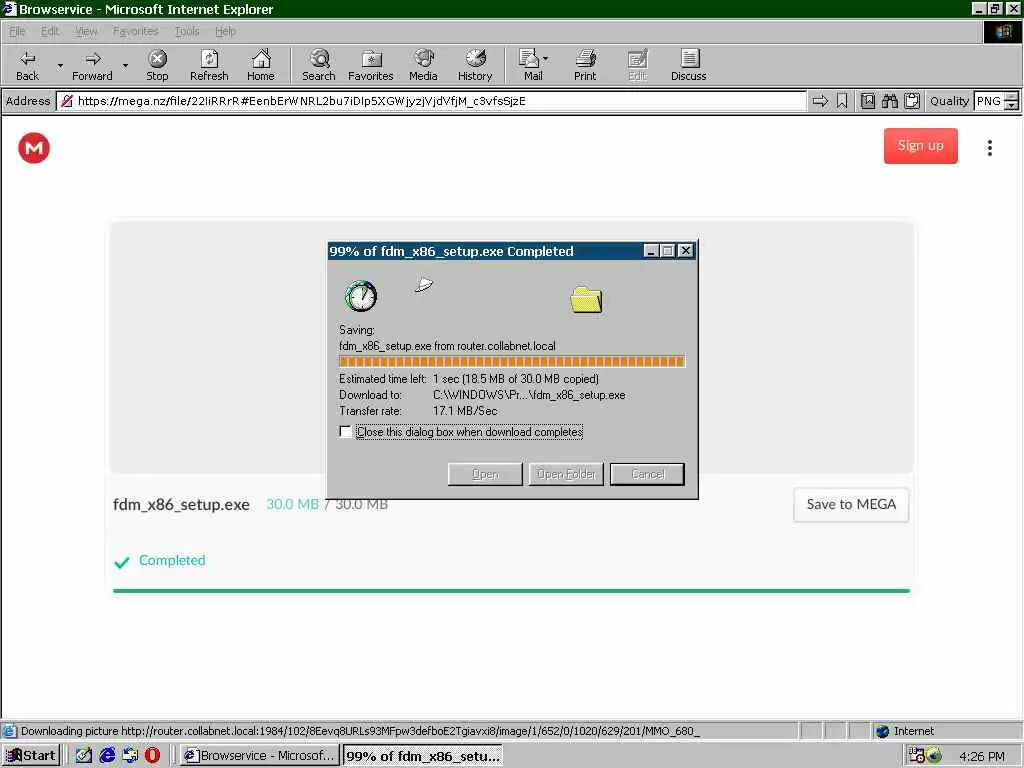The image size is (1024, 768).
Task: Click the system tray network icon
Action: (x=934, y=756)
